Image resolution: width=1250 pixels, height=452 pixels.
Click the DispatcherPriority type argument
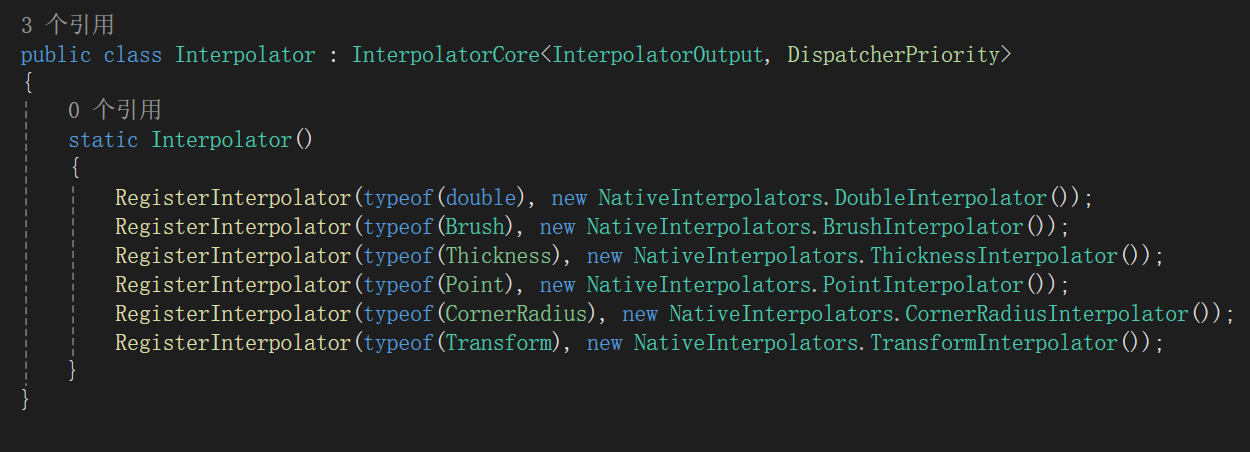(x=893, y=54)
